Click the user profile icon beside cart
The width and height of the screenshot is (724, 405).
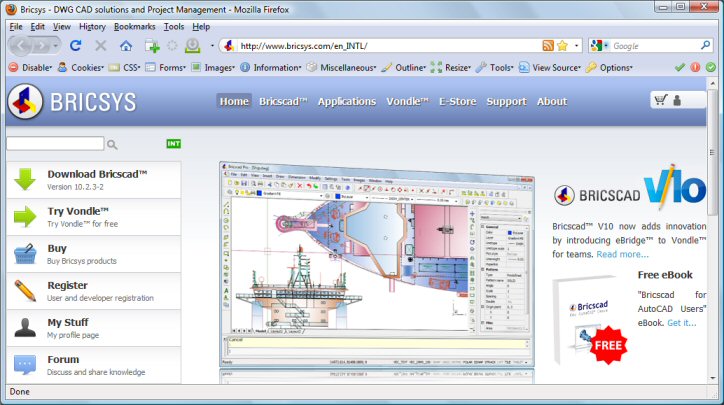pos(677,100)
